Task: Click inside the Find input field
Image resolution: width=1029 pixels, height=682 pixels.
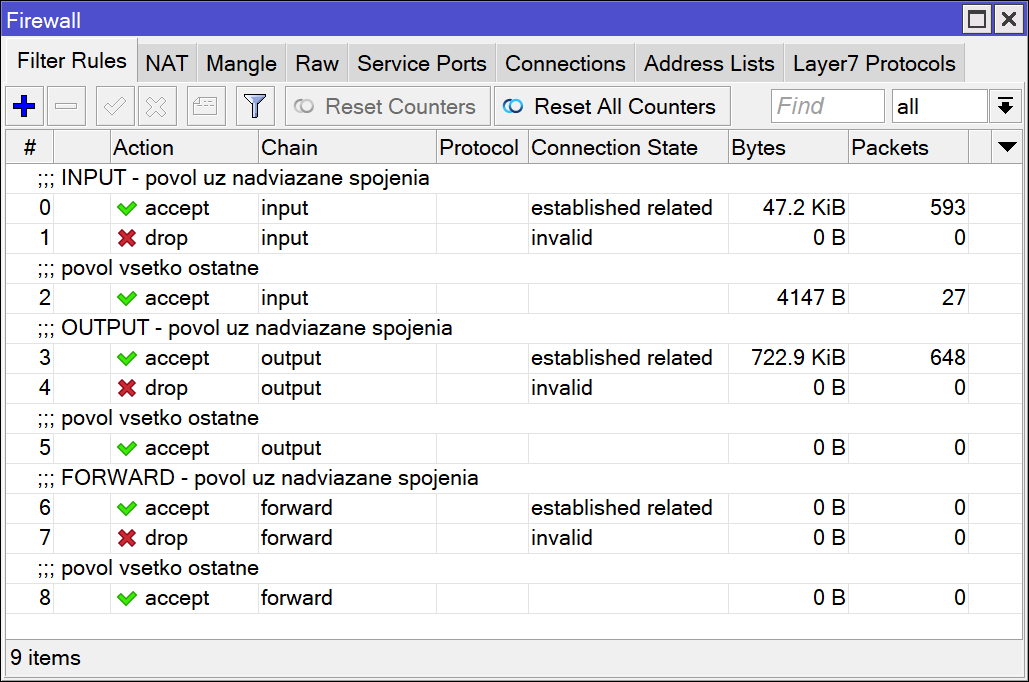Action: click(x=827, y=105)
